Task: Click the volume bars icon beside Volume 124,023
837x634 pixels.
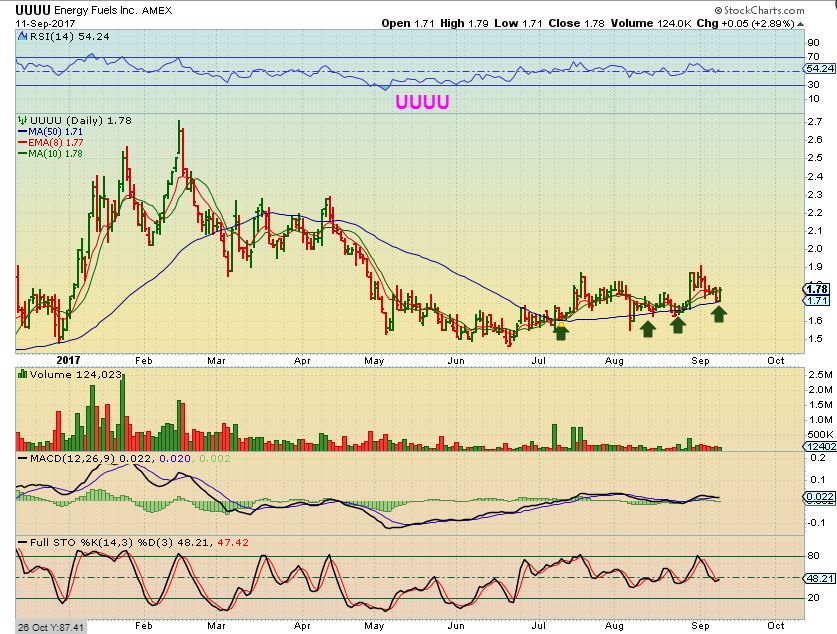Action: click(x=22, y=375)
